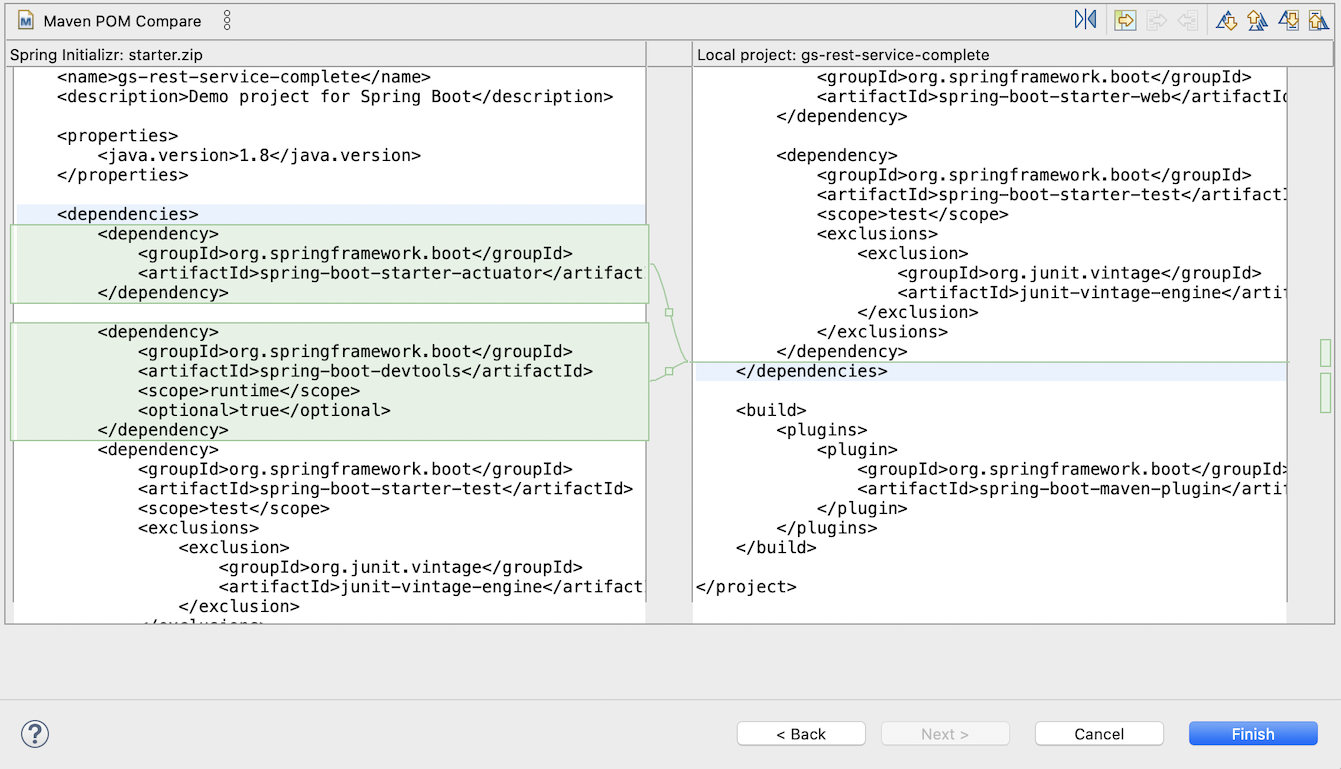Copy all non-conflicting changes left to right
1341x769 pixels.
pyautogui.click(x=1125, y=20)
